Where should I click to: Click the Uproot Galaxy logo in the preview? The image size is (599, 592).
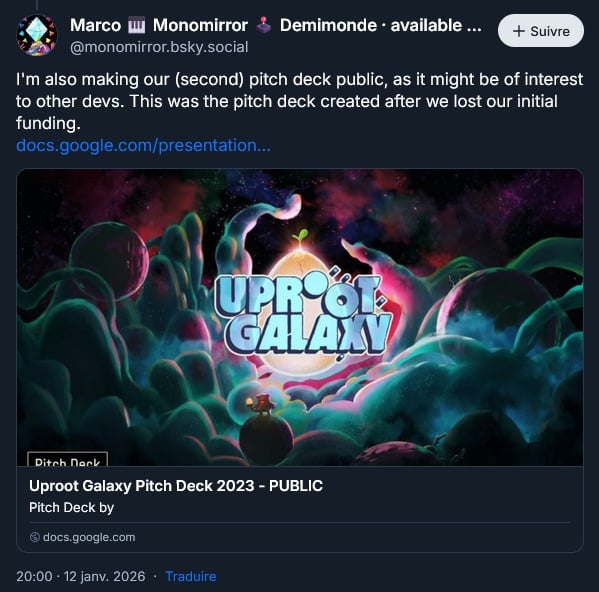click(x=302, y=313)
